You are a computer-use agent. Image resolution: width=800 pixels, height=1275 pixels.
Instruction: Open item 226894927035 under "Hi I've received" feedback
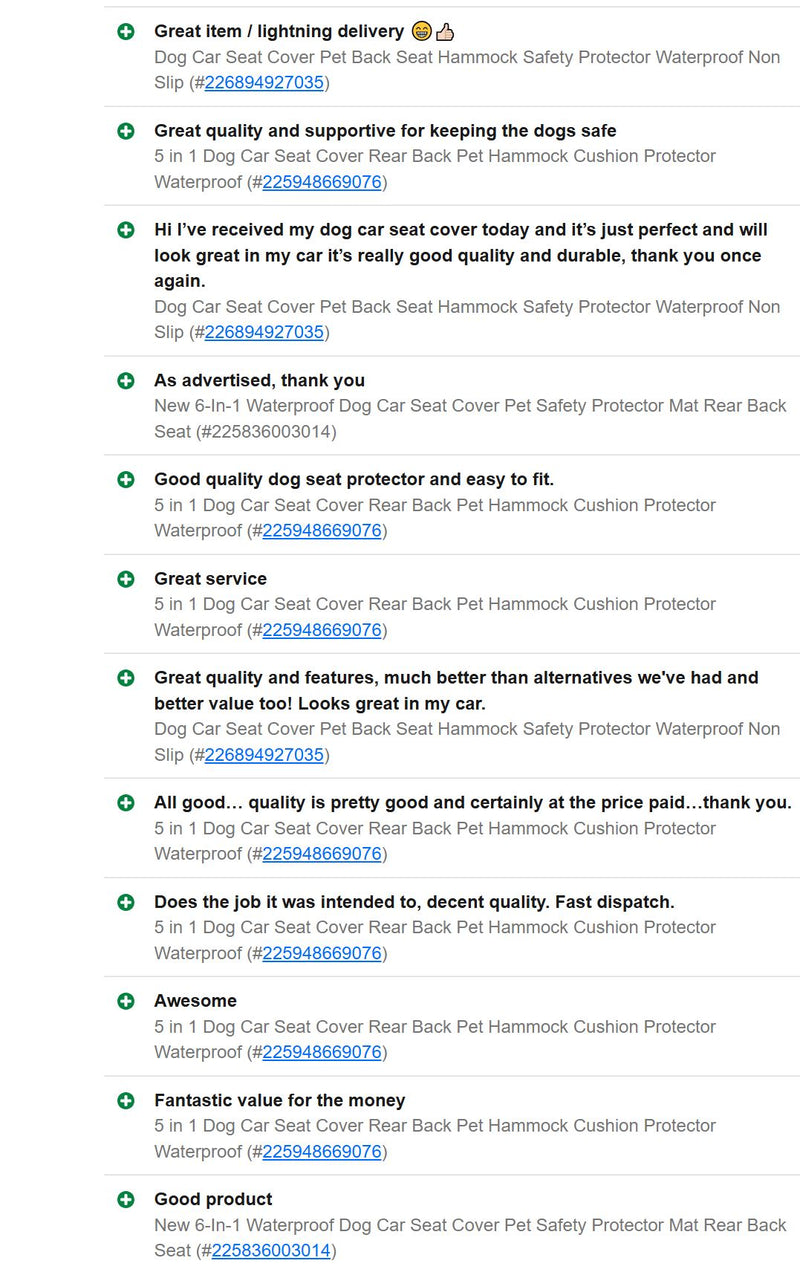264,332
